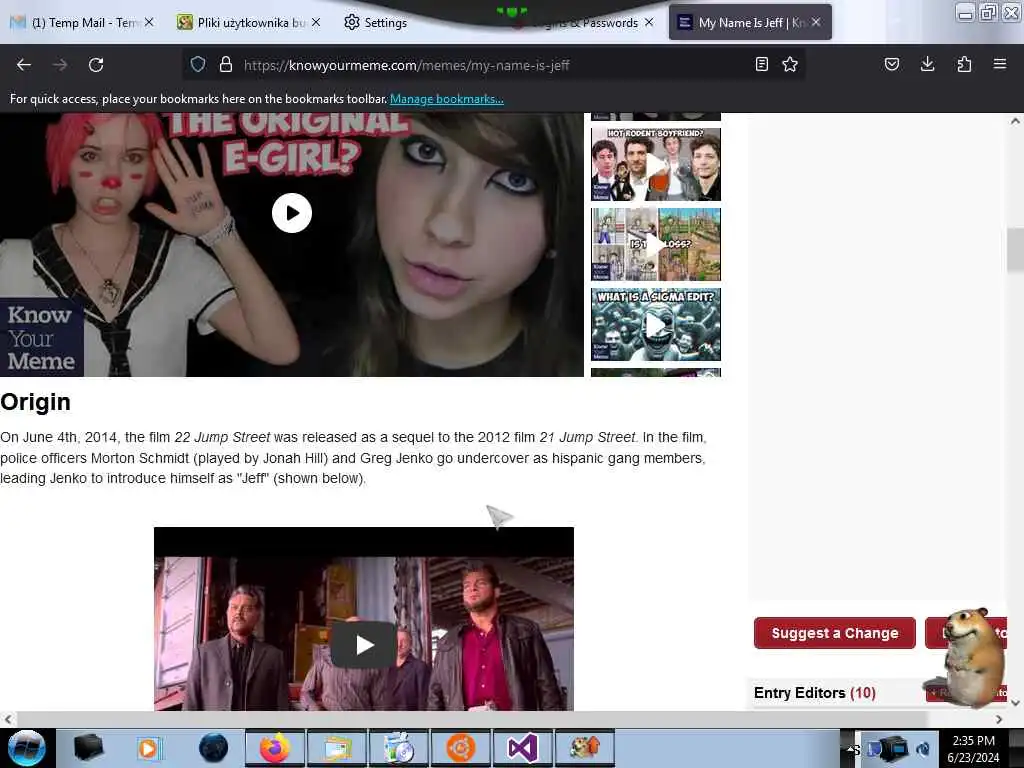The image size is (1024, 768).
Task: Click the Origin section heading
Action: click(35, 402)
